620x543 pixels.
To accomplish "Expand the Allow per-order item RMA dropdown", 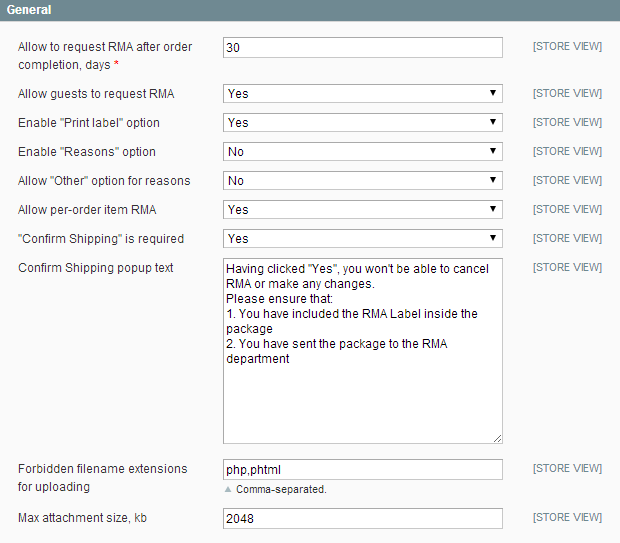I will pyautogui.click(x=363, y=210).
